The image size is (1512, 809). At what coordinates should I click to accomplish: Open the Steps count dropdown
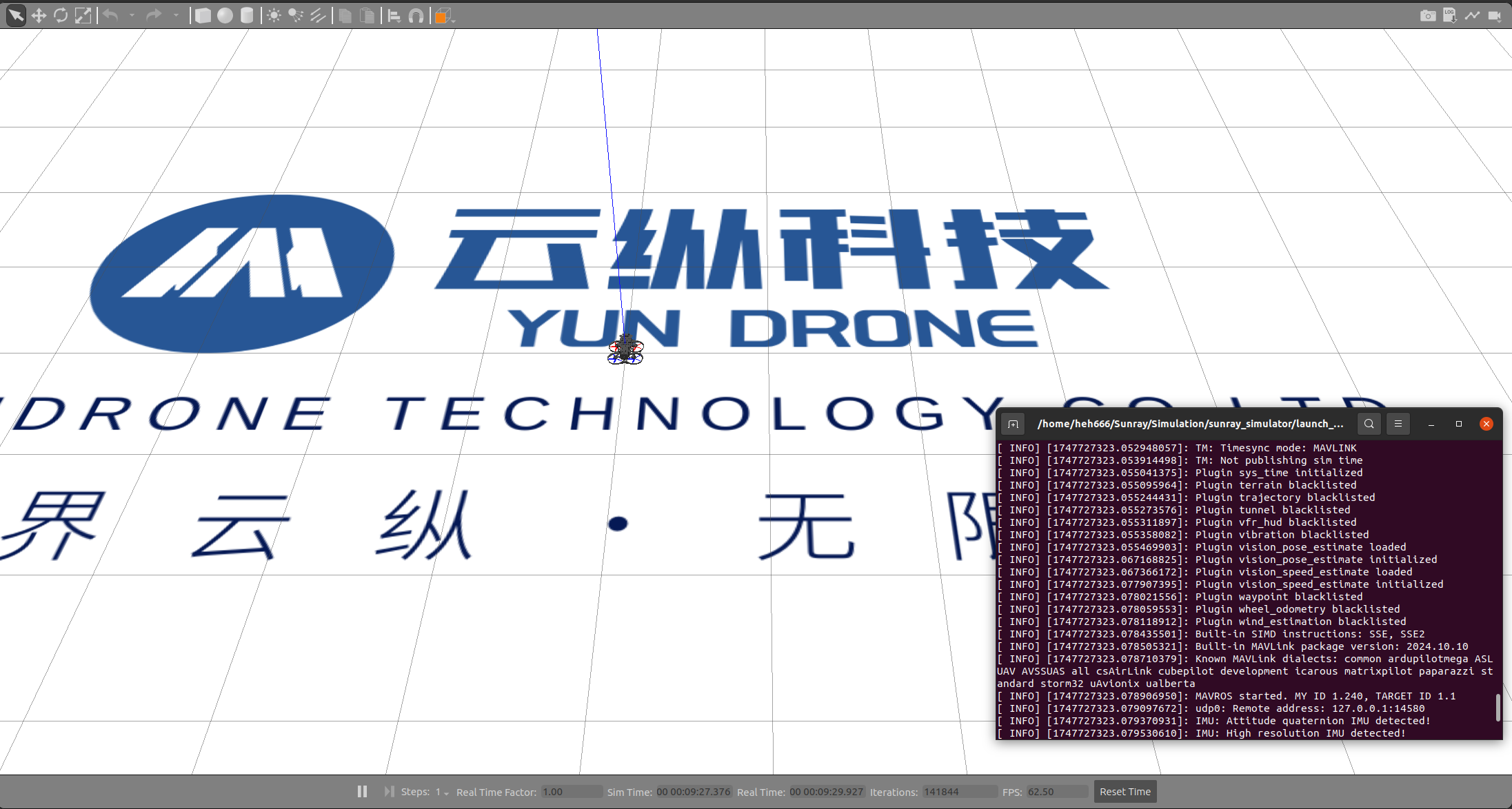point(442,792)
